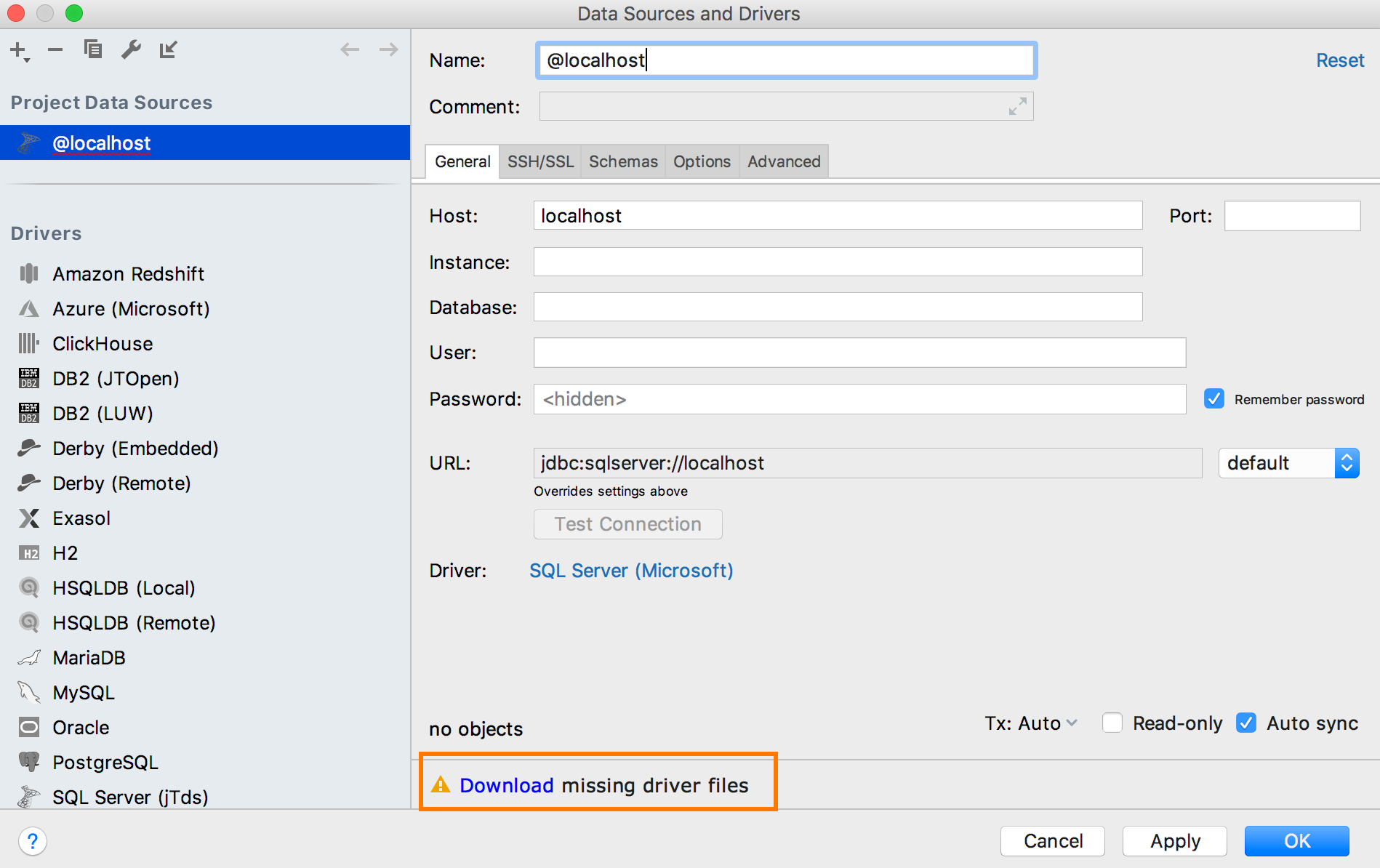Viewport: 1380px width, 868px height.
Task: Open the URL type default dropdown
Action: (1288, 463)
